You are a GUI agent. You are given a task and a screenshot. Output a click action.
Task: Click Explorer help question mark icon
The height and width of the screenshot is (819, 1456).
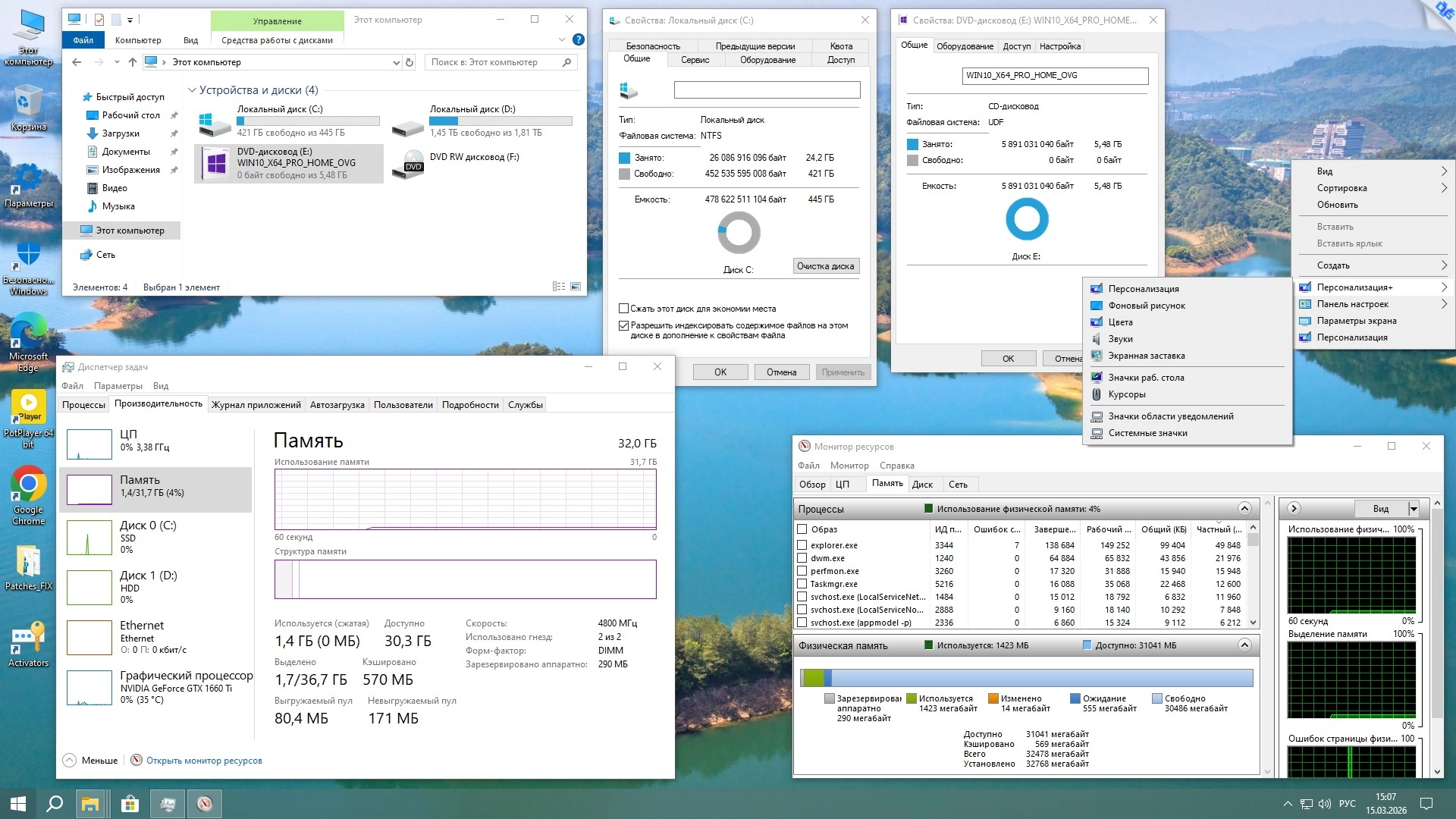coord(578,39)
